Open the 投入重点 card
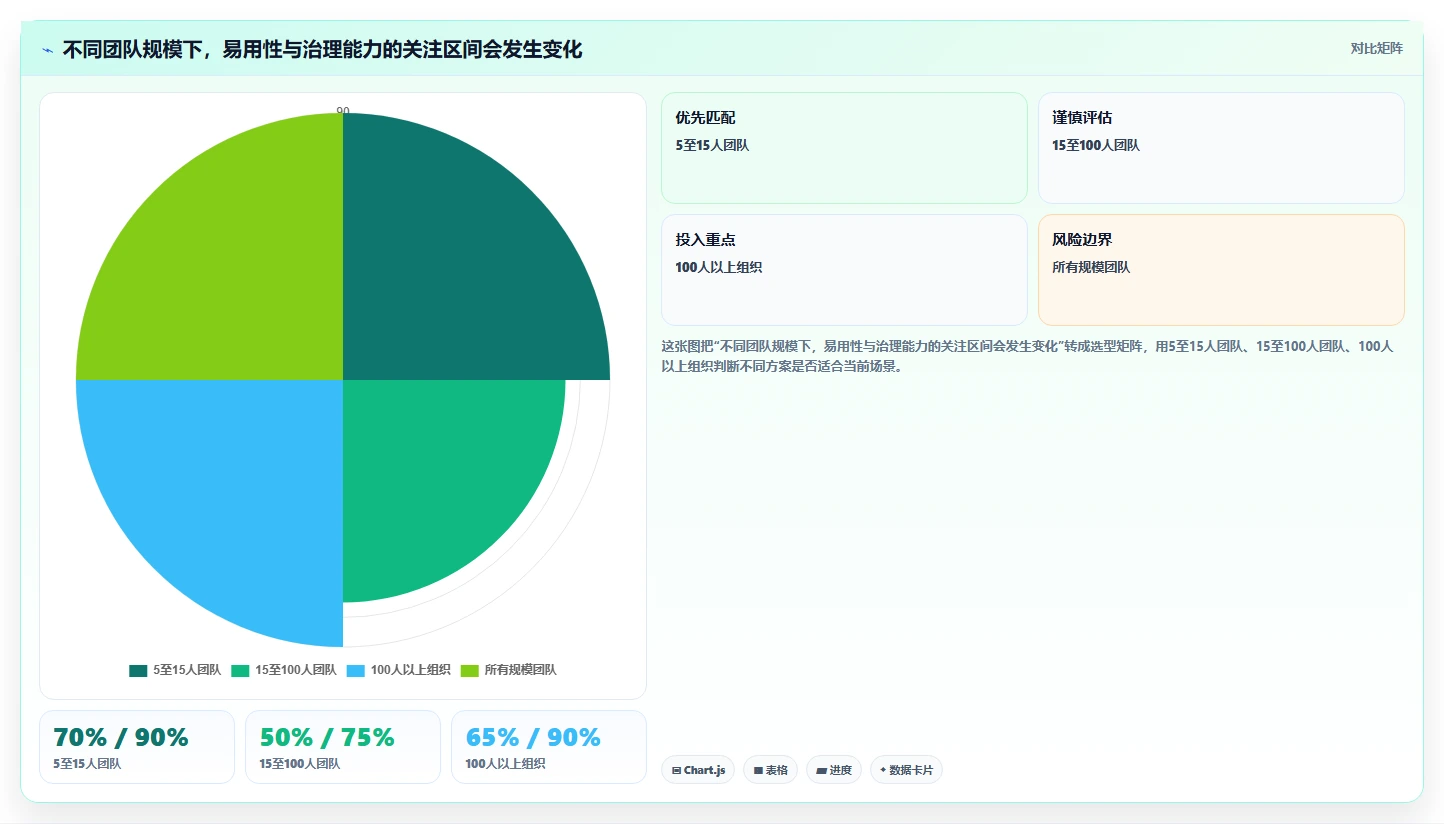1444x824 pixels. pyautogui.click(x=844, y=270)
